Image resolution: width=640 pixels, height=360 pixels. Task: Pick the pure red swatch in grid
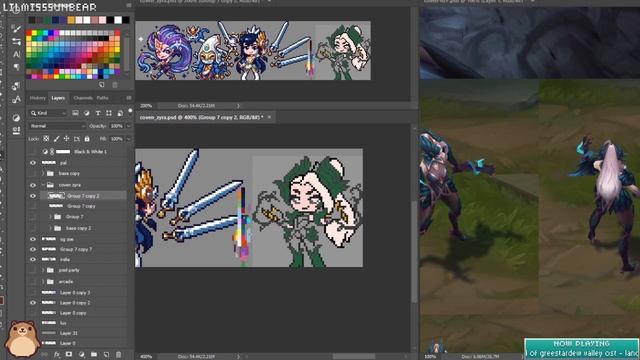[29, 33]
